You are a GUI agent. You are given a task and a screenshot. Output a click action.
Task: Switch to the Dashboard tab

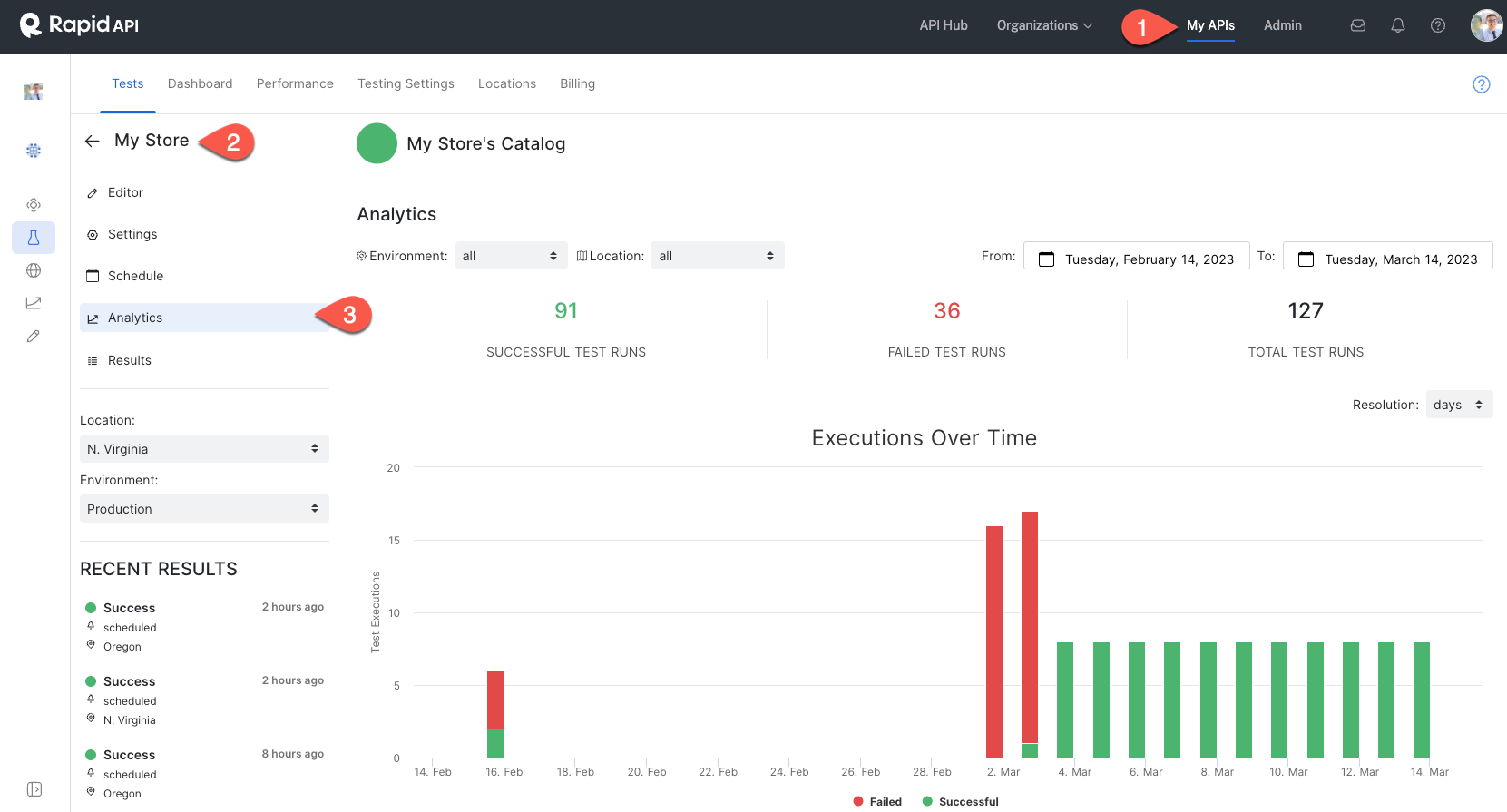pos(201,83)
